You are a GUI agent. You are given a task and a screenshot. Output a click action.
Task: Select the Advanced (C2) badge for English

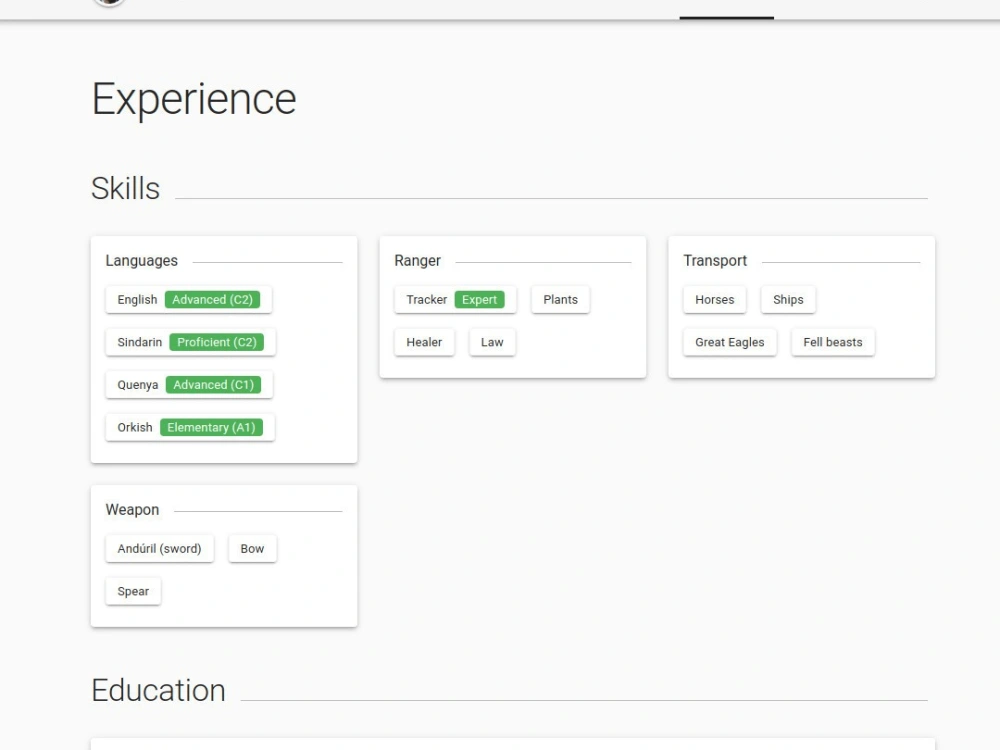(x=212, y=300)
